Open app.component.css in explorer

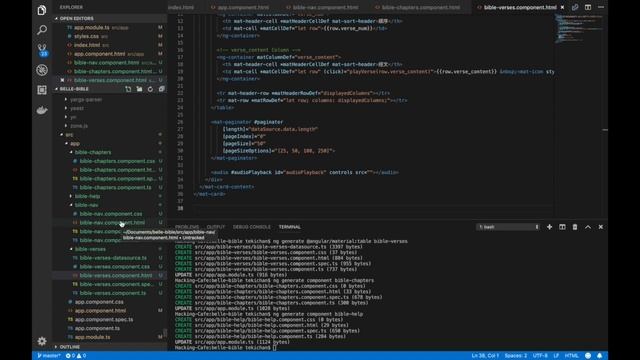(109, 302)
